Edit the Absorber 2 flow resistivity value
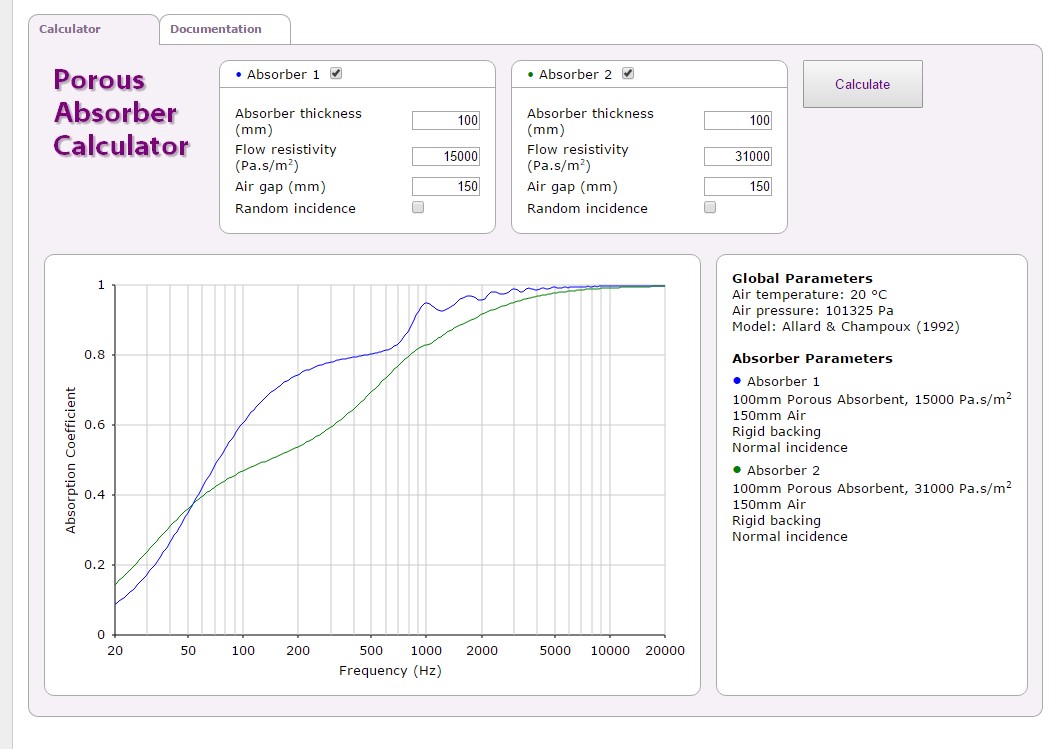 pyautogui.click(x=738, y=156)
